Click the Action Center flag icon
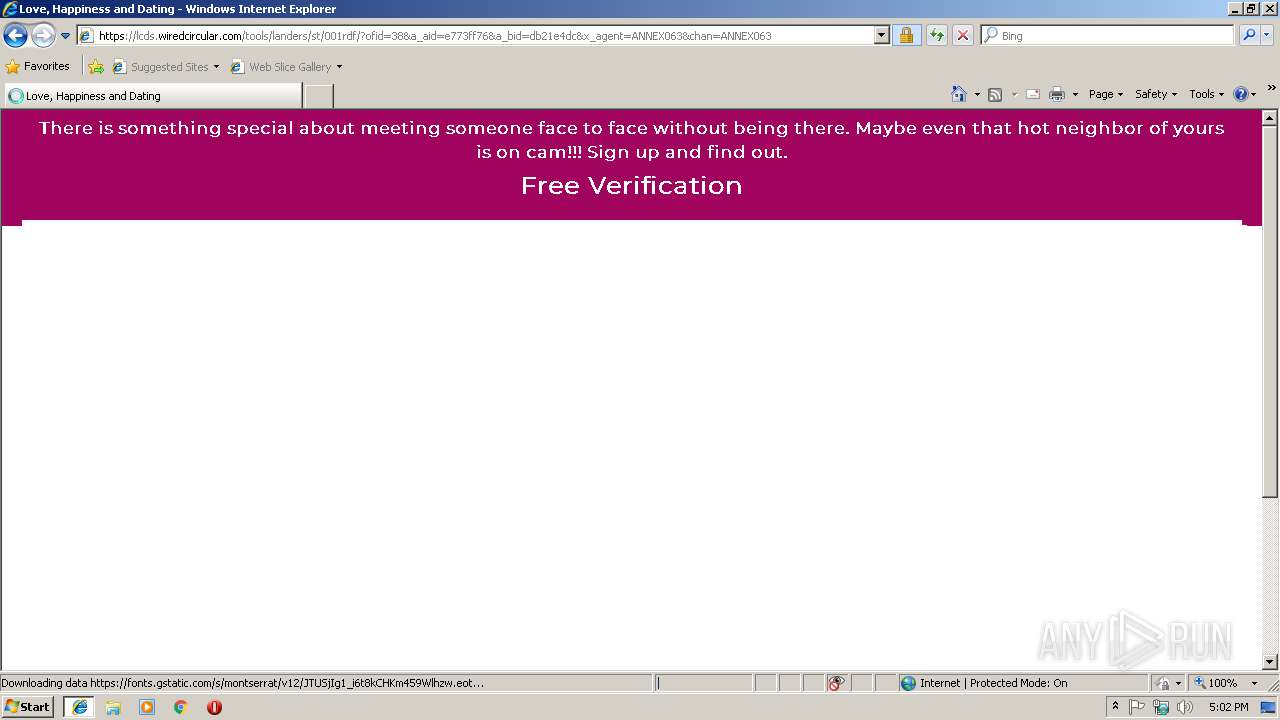Viewport: 1280px width, 720px height. [x=1137, y=707]
